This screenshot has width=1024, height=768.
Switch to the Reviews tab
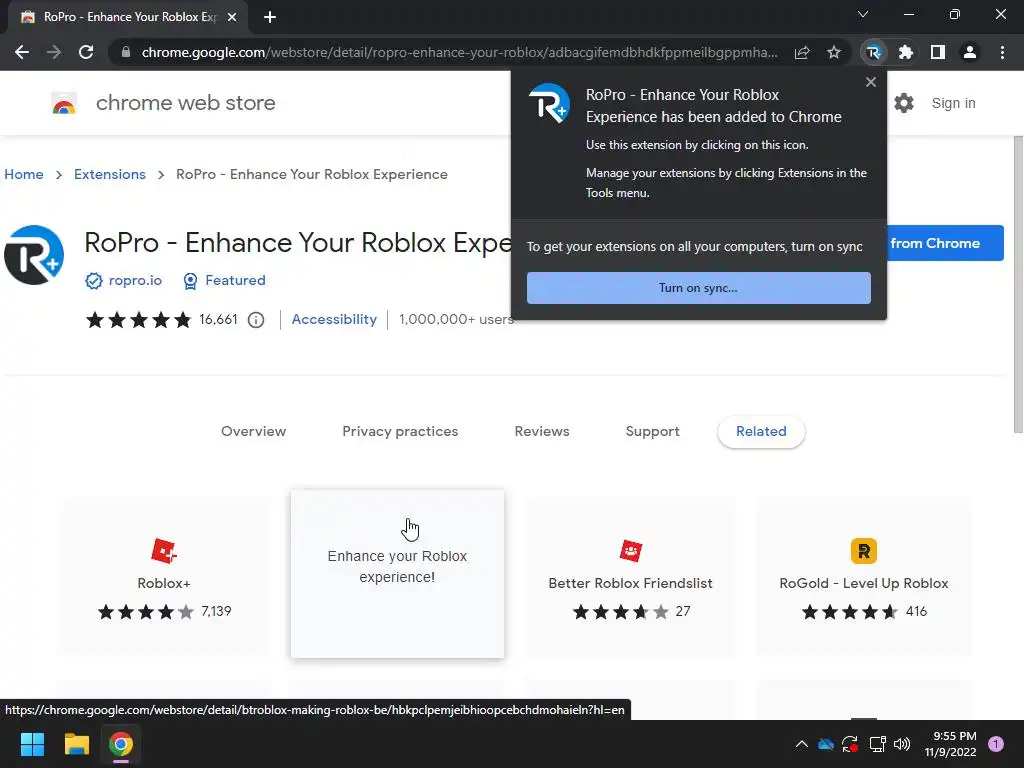tap(542, 431)
